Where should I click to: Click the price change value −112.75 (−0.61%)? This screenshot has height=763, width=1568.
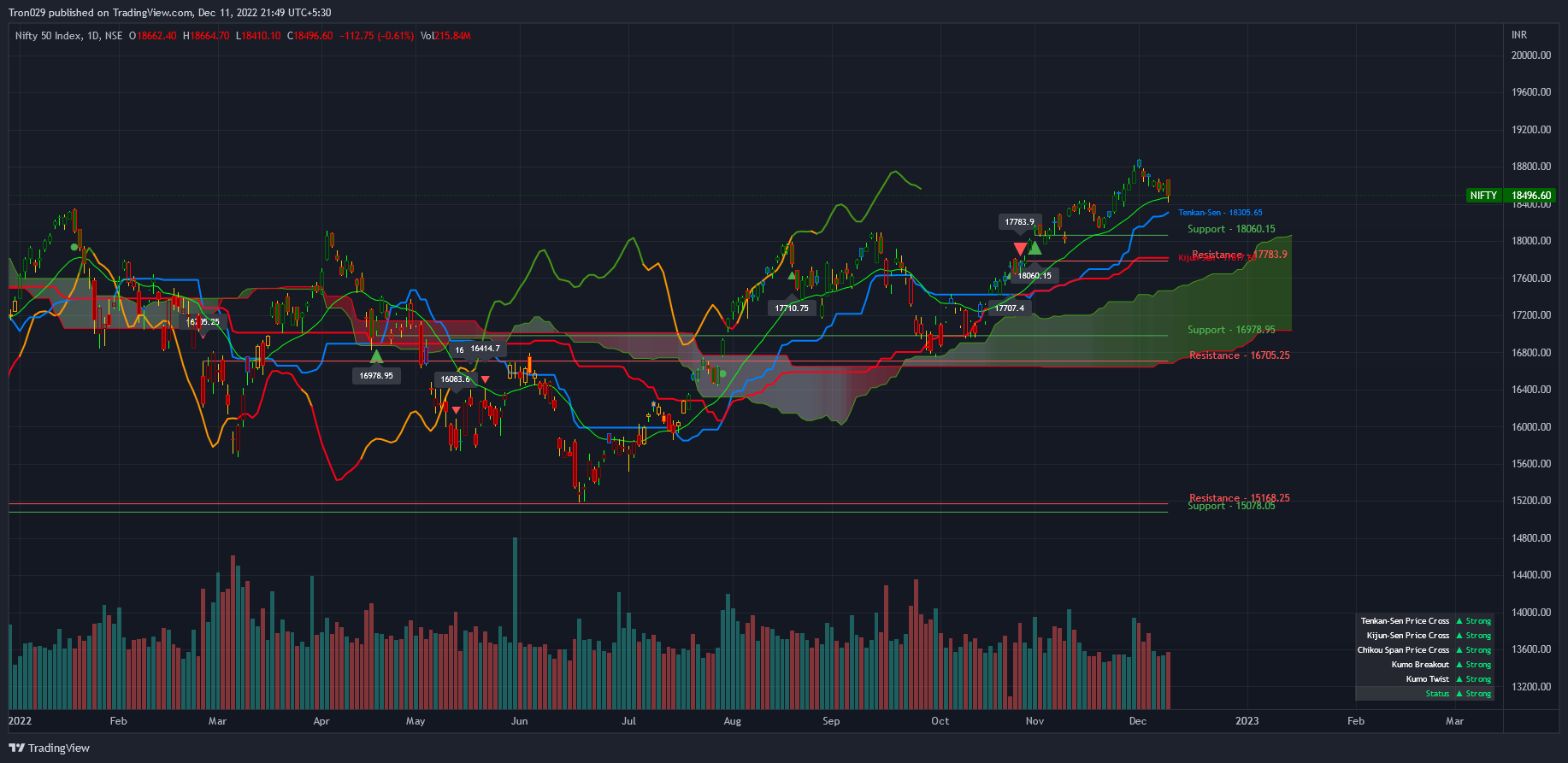point(376,36)
